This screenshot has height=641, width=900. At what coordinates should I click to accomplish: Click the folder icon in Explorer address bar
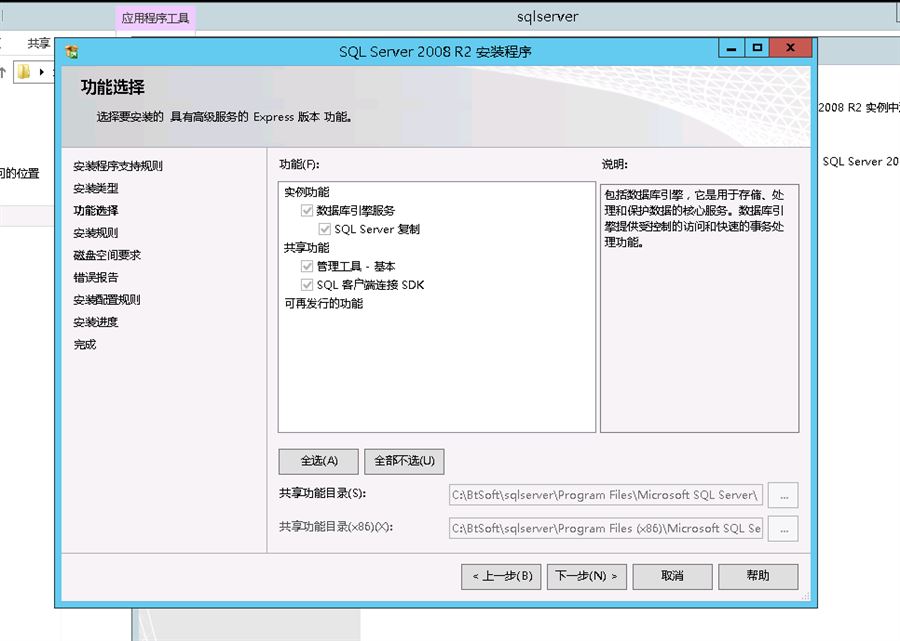(x=24, y=72)
